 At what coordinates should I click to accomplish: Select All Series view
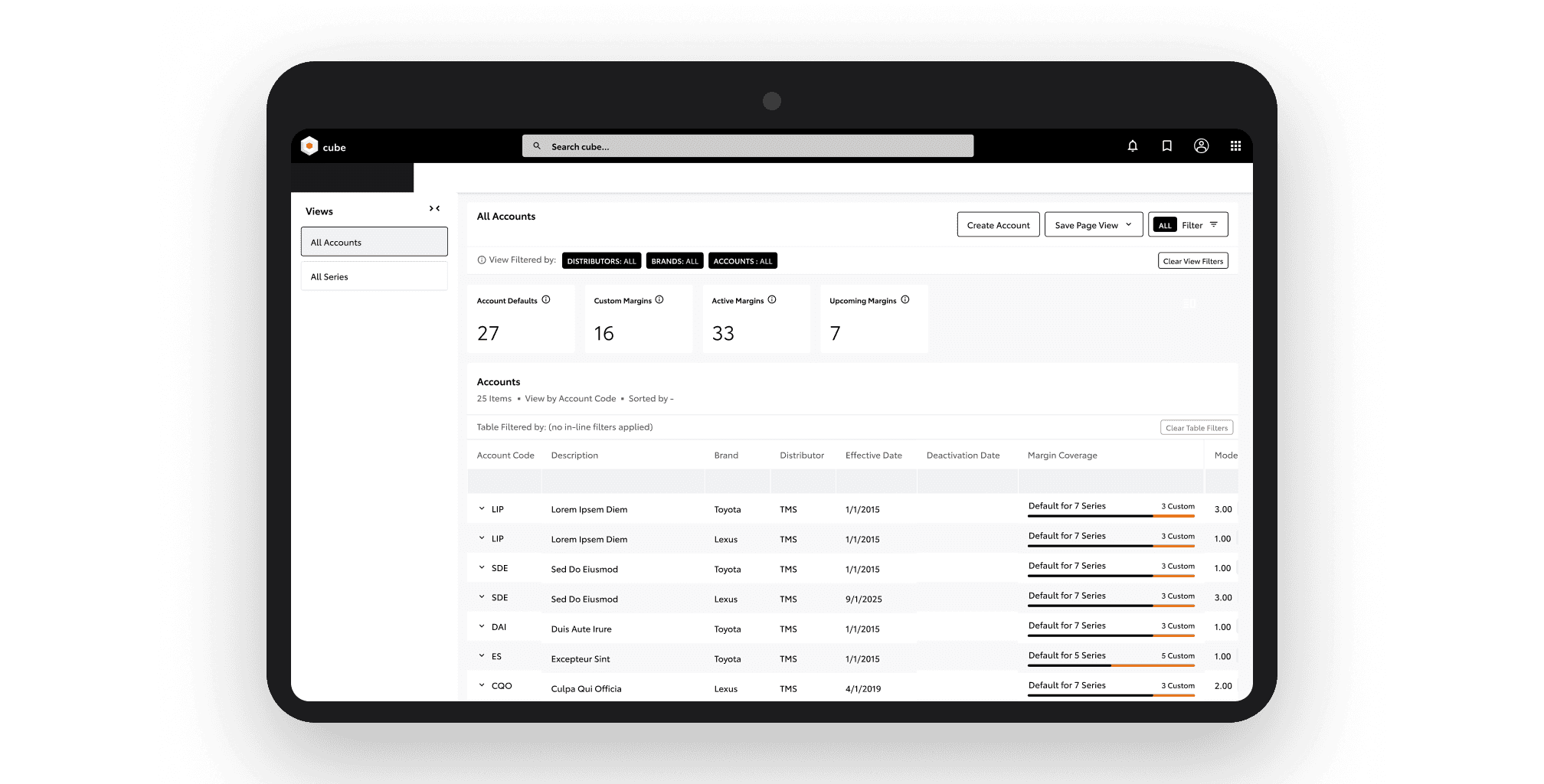tap(374, 276)
